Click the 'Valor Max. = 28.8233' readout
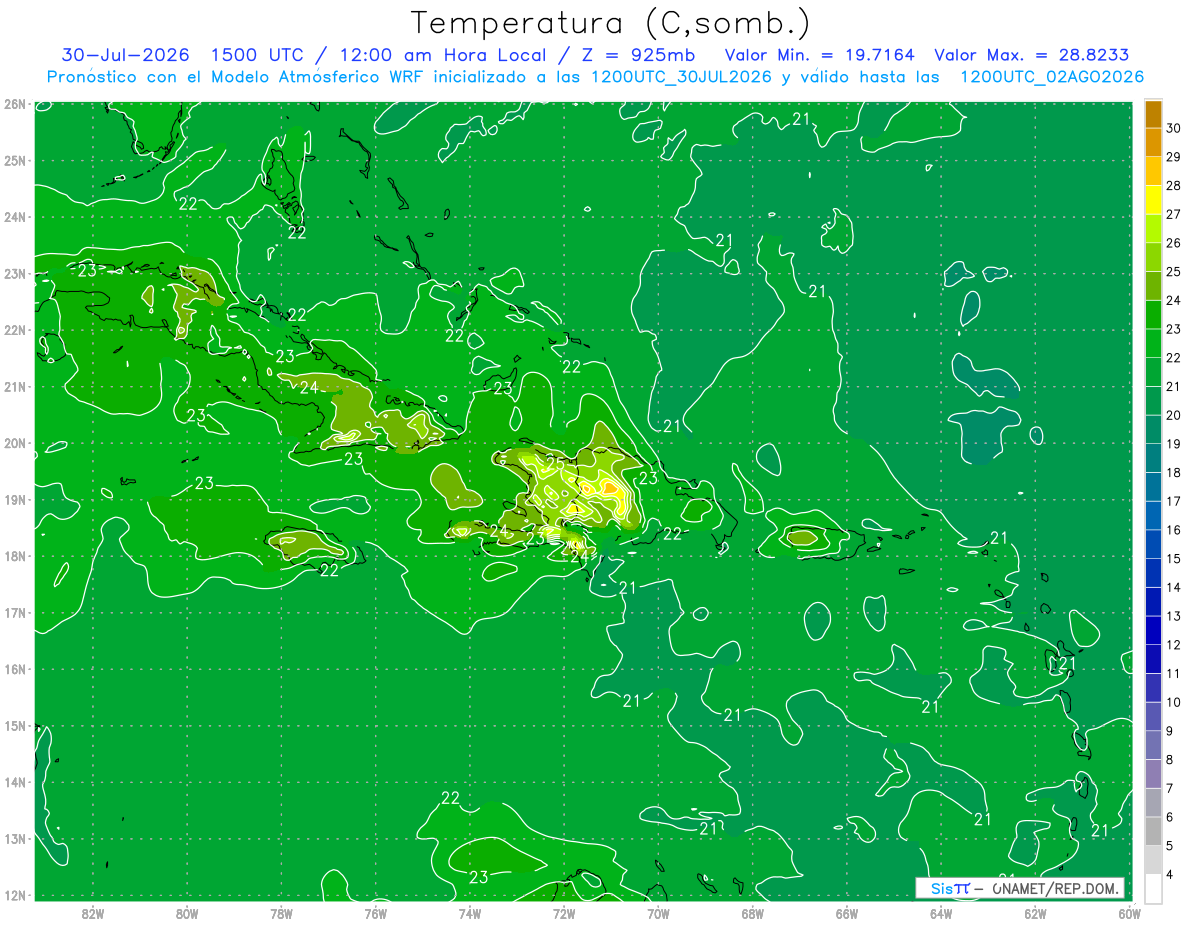This screenshot has width=1200, height=927. click(x=1032, y=55)
